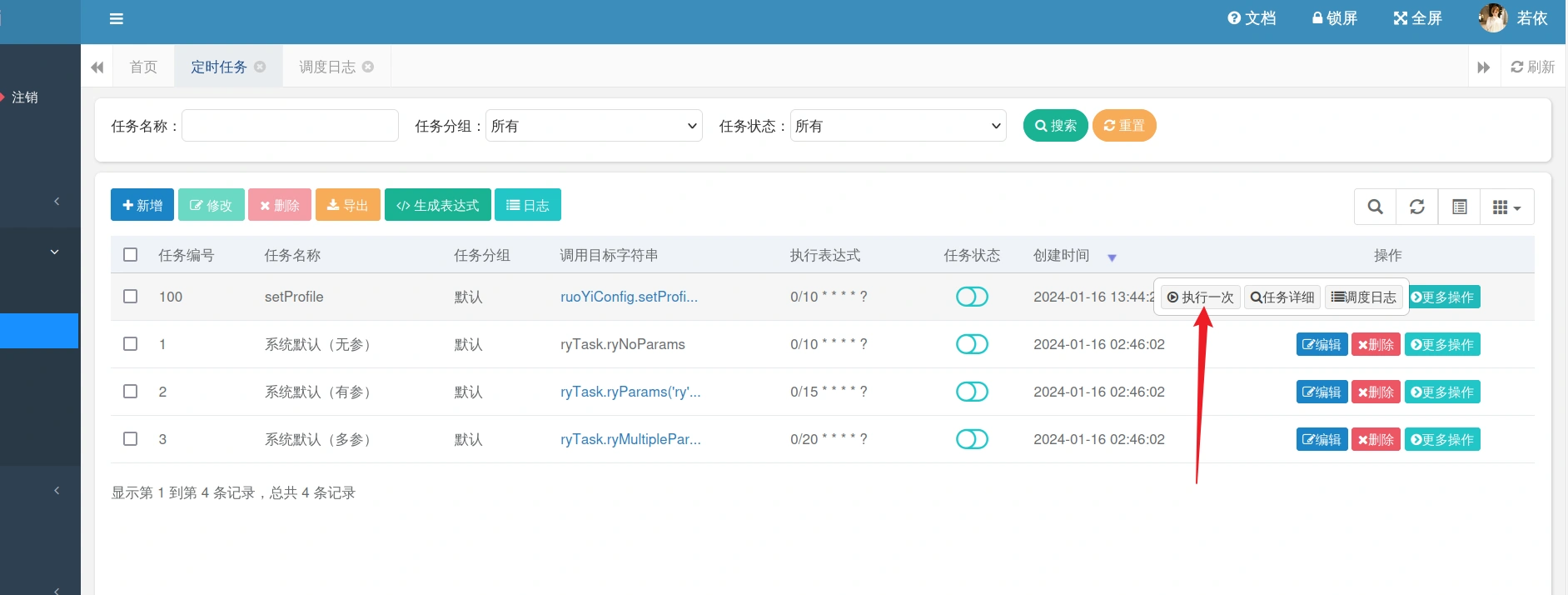
Task: Toggle card view with the list icon
Action: click(1459, 207)
